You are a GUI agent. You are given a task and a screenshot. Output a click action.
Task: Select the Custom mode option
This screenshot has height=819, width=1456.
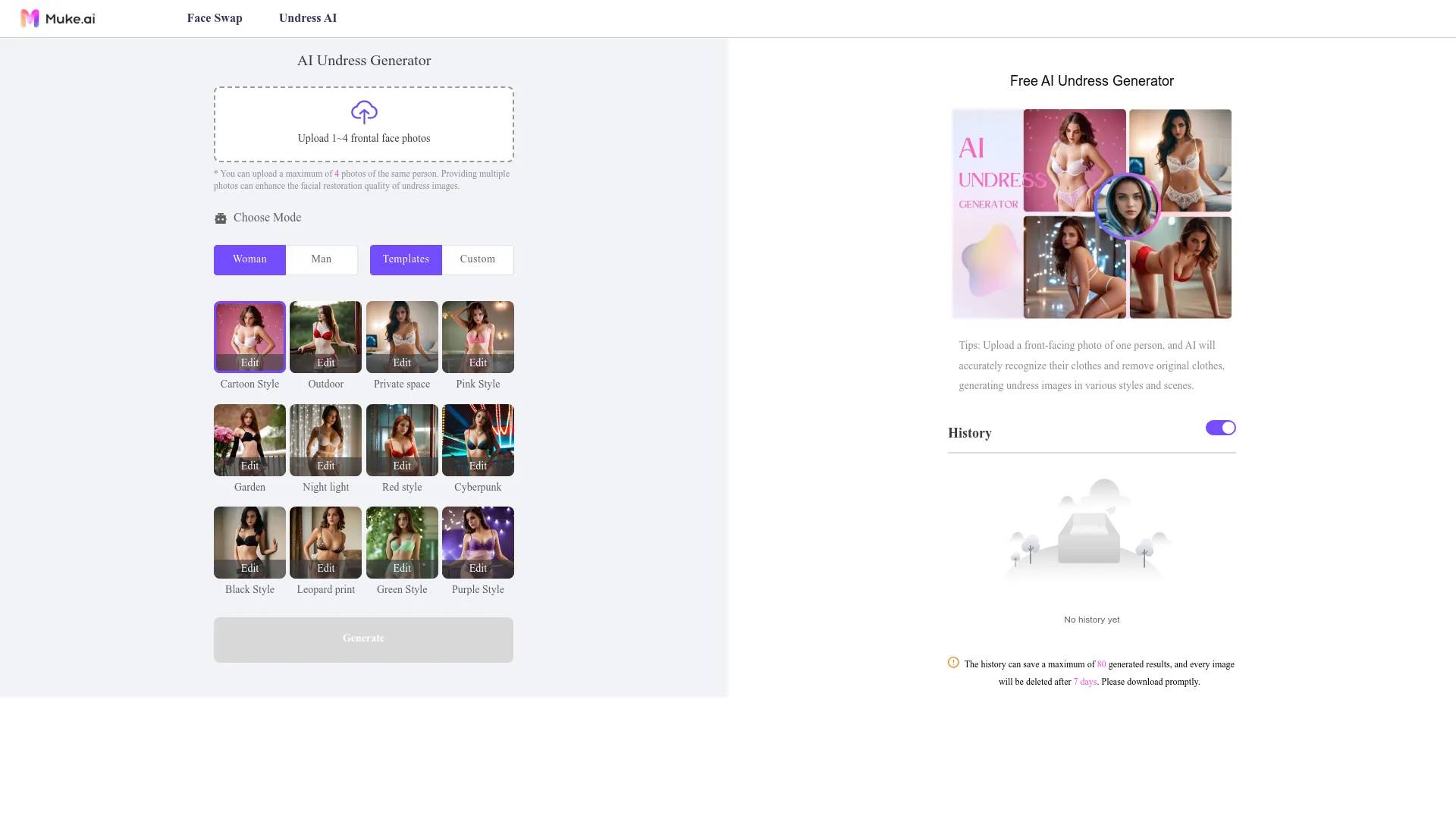[x=477, y=259]
